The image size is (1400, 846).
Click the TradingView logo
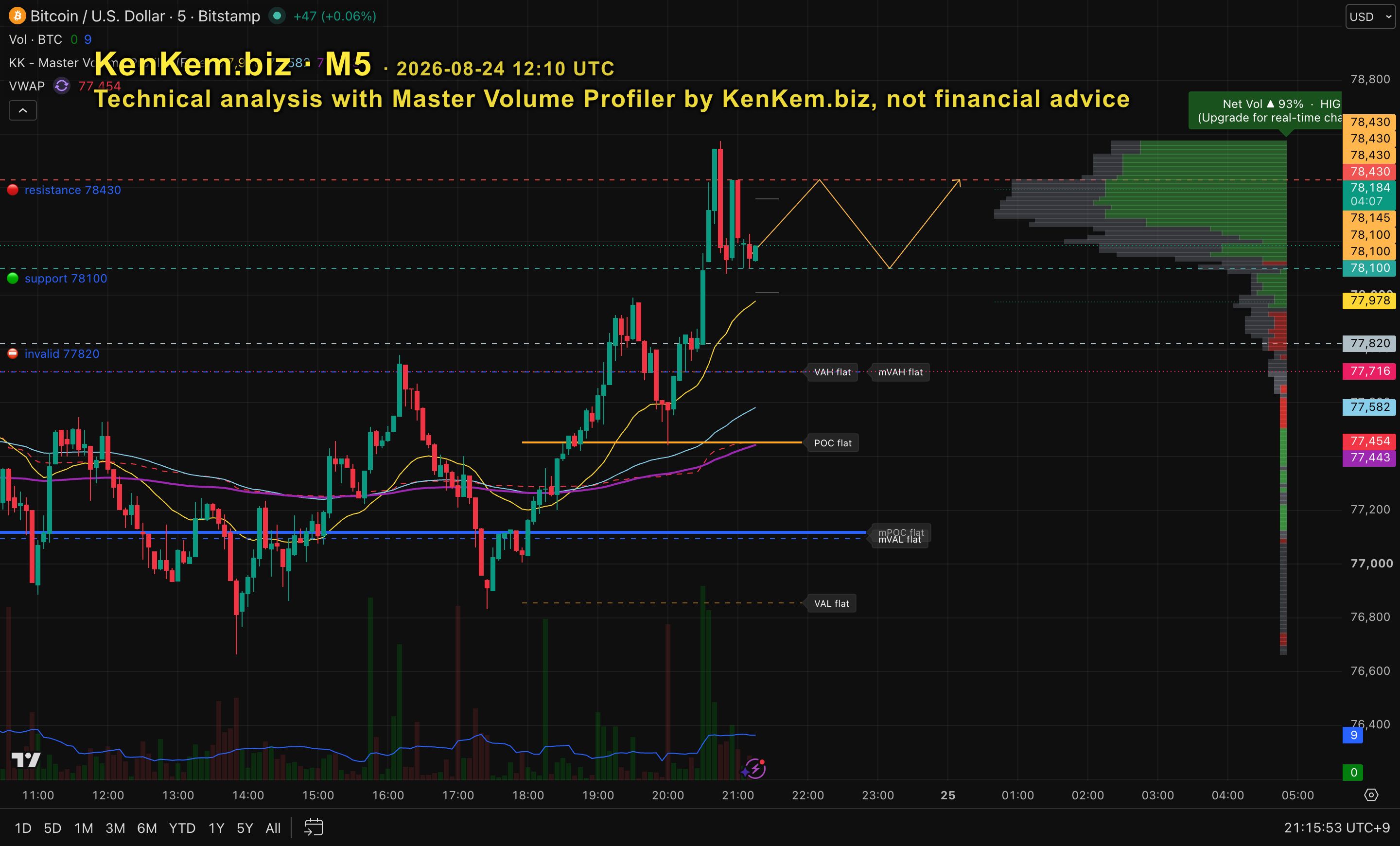pyautogui.click(x=26, y=759)
